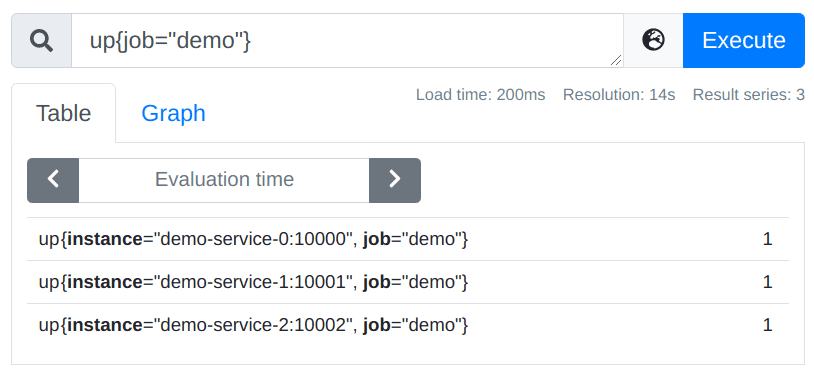Click the Evaluation time input
This screenshot has width=814, height=371.
[224, 180]
